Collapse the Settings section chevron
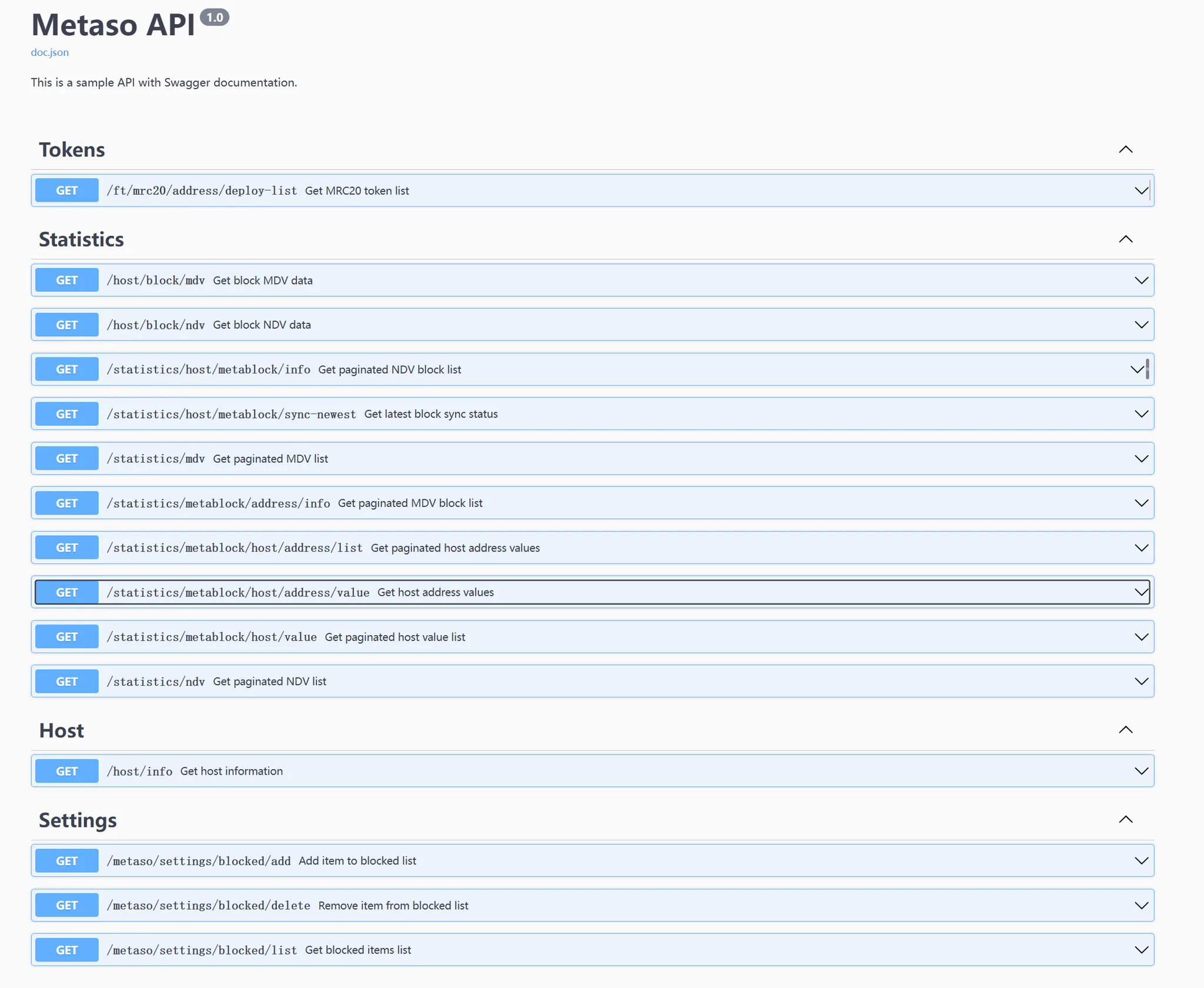1204x988 pixels. click(x=1125, y=820)
